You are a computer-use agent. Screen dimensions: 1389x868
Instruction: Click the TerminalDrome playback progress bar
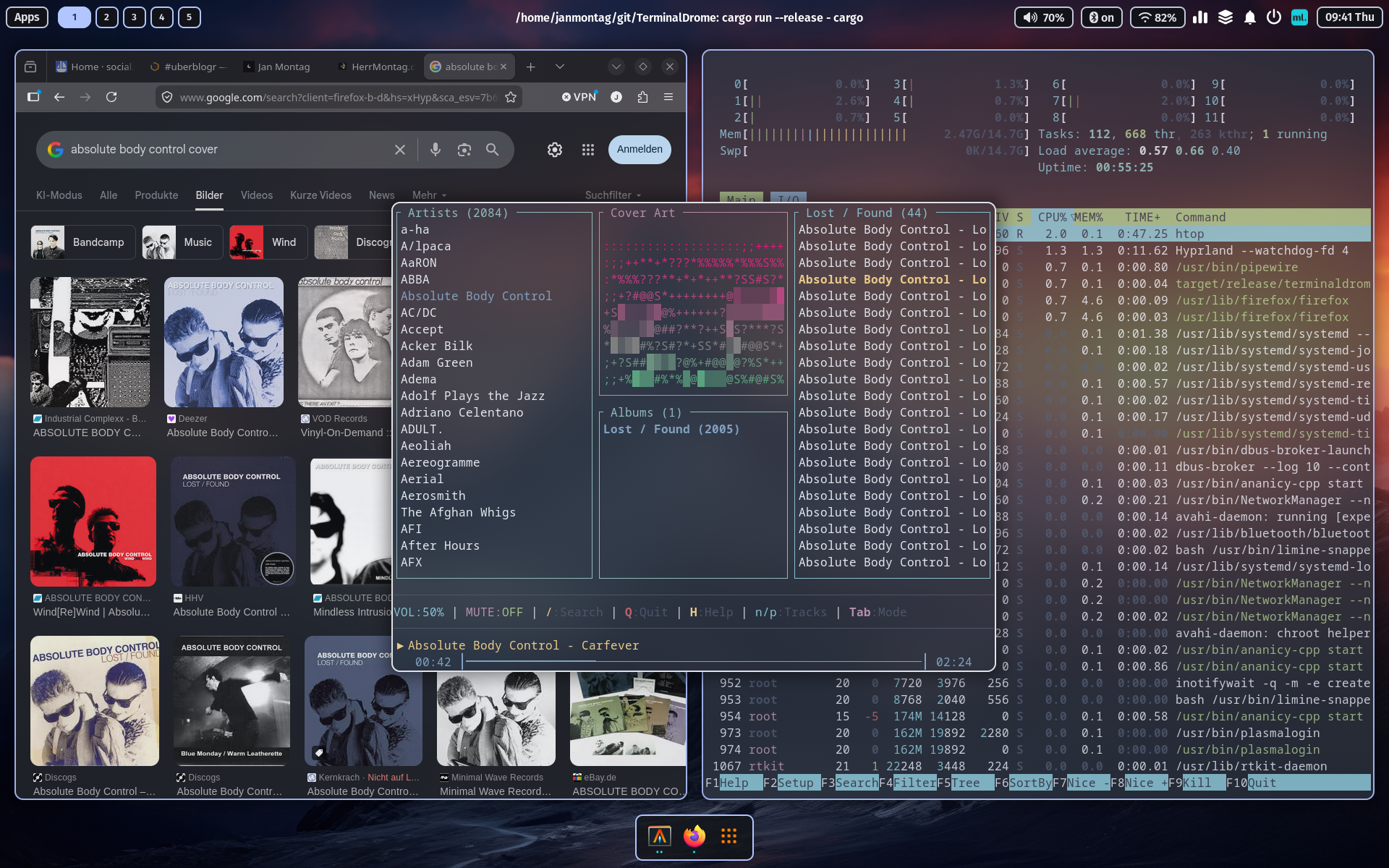click(x=693, y=662)
